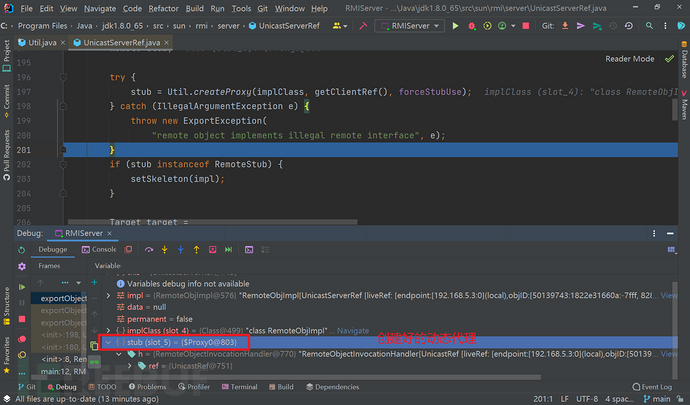Open Search Everywhere magnifier

pyautogui.click(x=649, y=26)
